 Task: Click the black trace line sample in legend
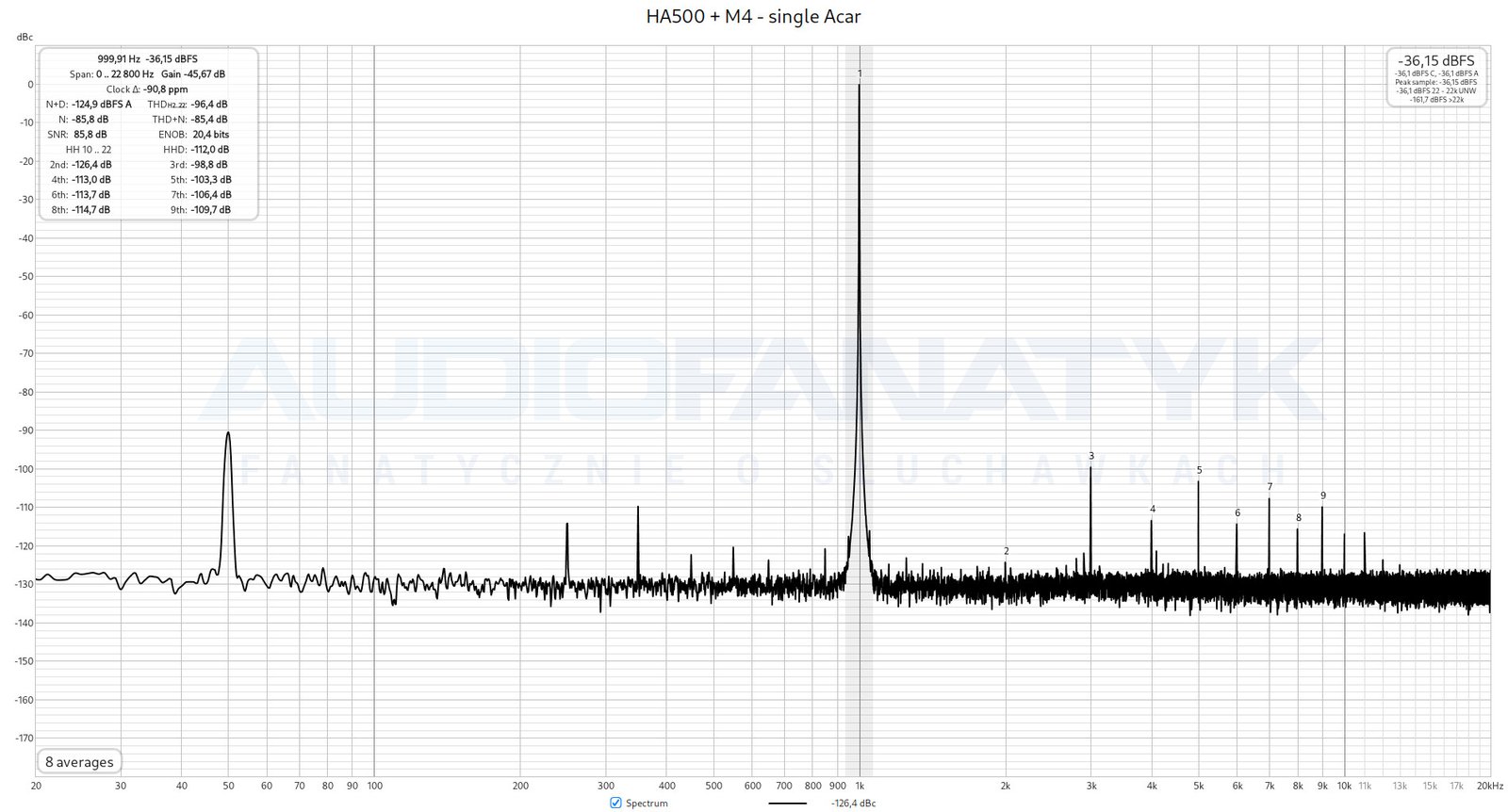click(x=787, y=804)
